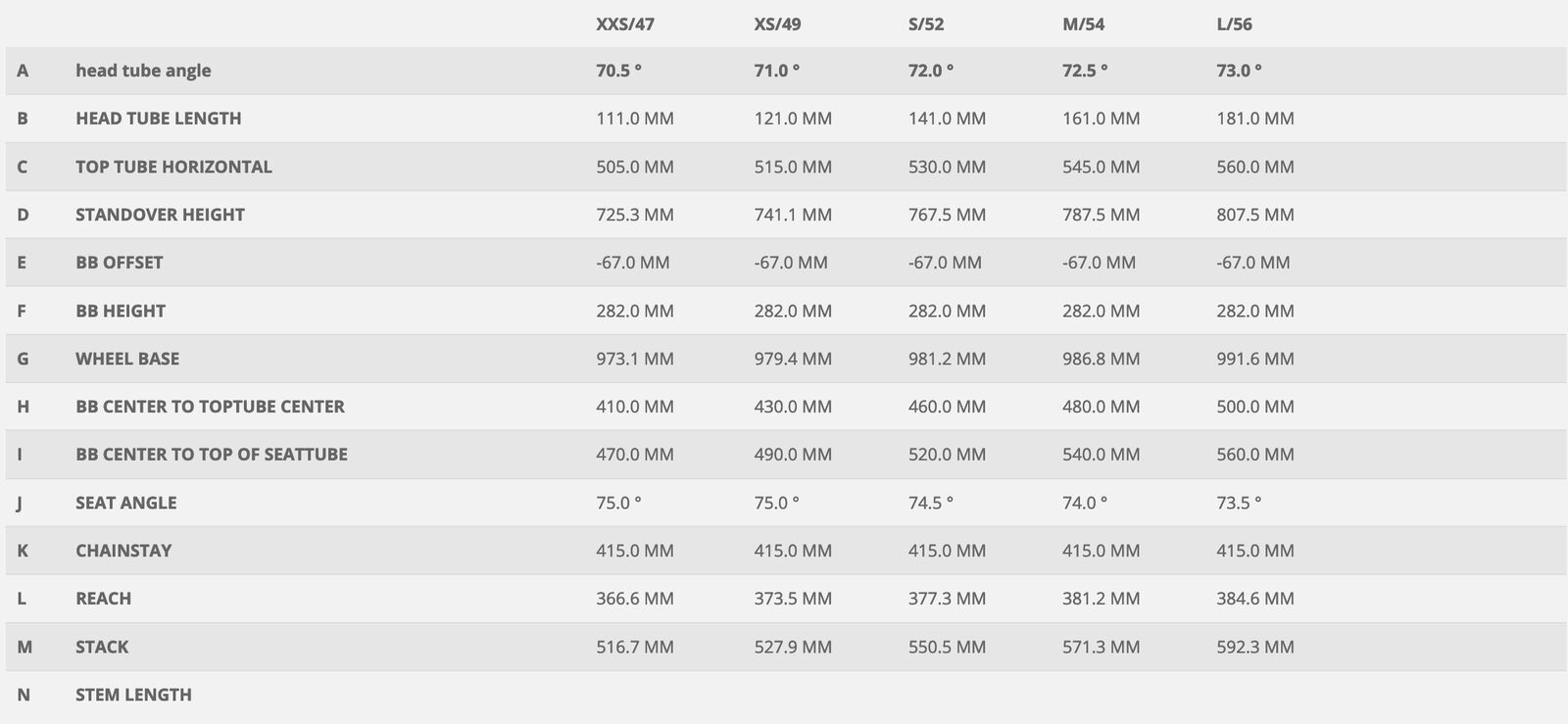
Task: Click the WHEEL BASE row label
Action: 127,359
